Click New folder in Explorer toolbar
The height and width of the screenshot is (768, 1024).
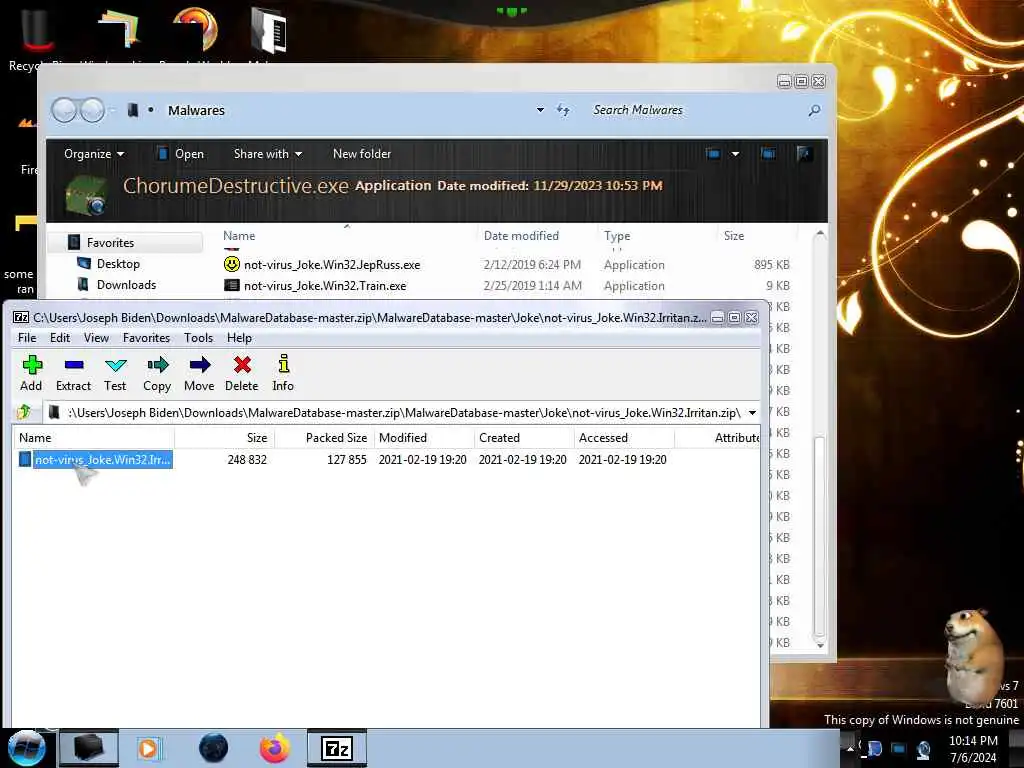(362, 154)
